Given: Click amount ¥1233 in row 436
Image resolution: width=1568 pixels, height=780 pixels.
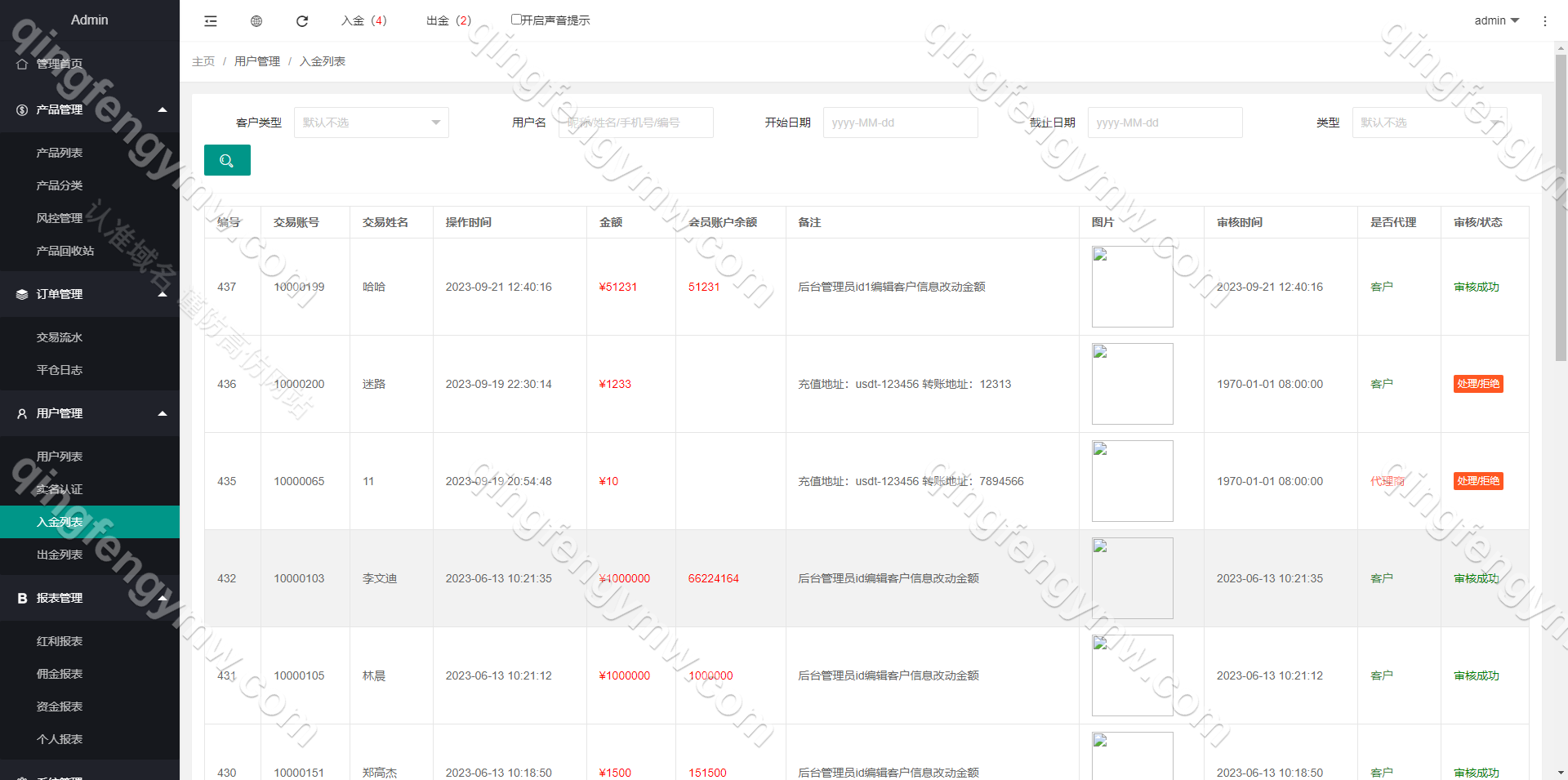Looking at the screenshot, I should tap(615, 384).
